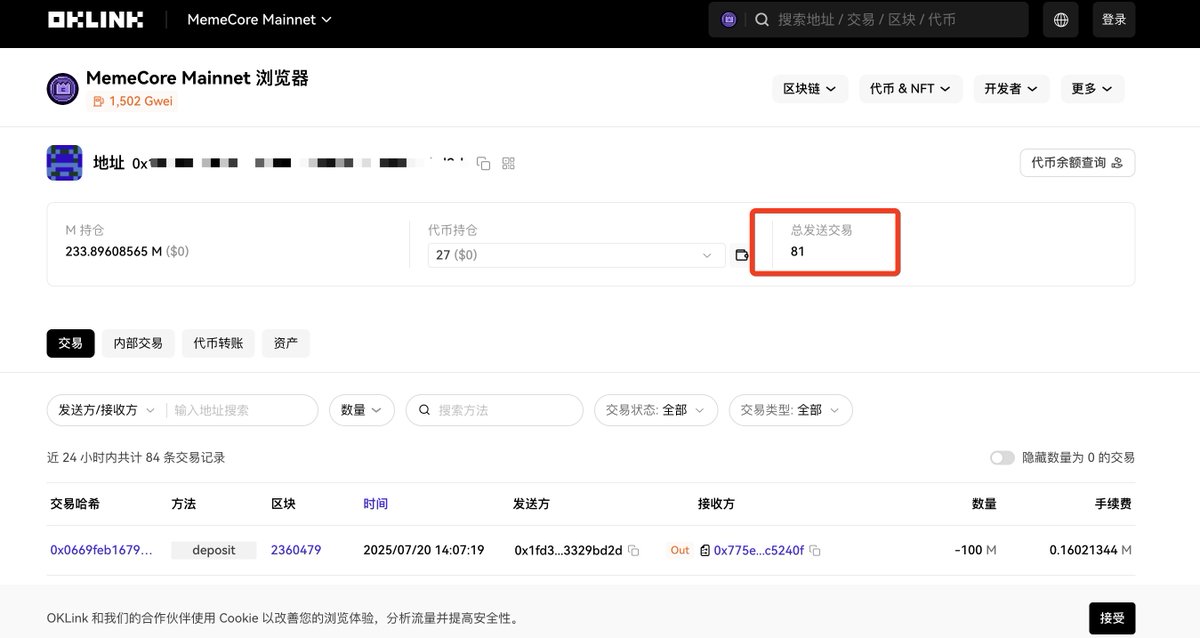Click the 近 24 小时内共计 84 条交易记录 text
Viewport: 1200px width, 638px height.
(136, 458)
